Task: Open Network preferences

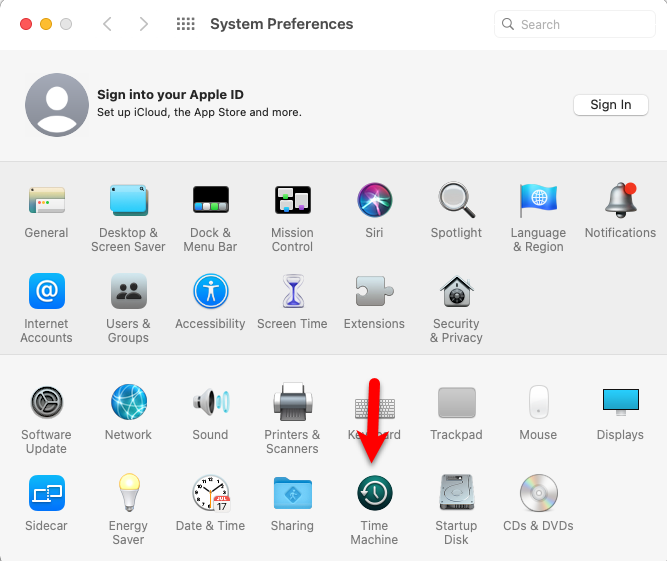Action: (128, 403)
